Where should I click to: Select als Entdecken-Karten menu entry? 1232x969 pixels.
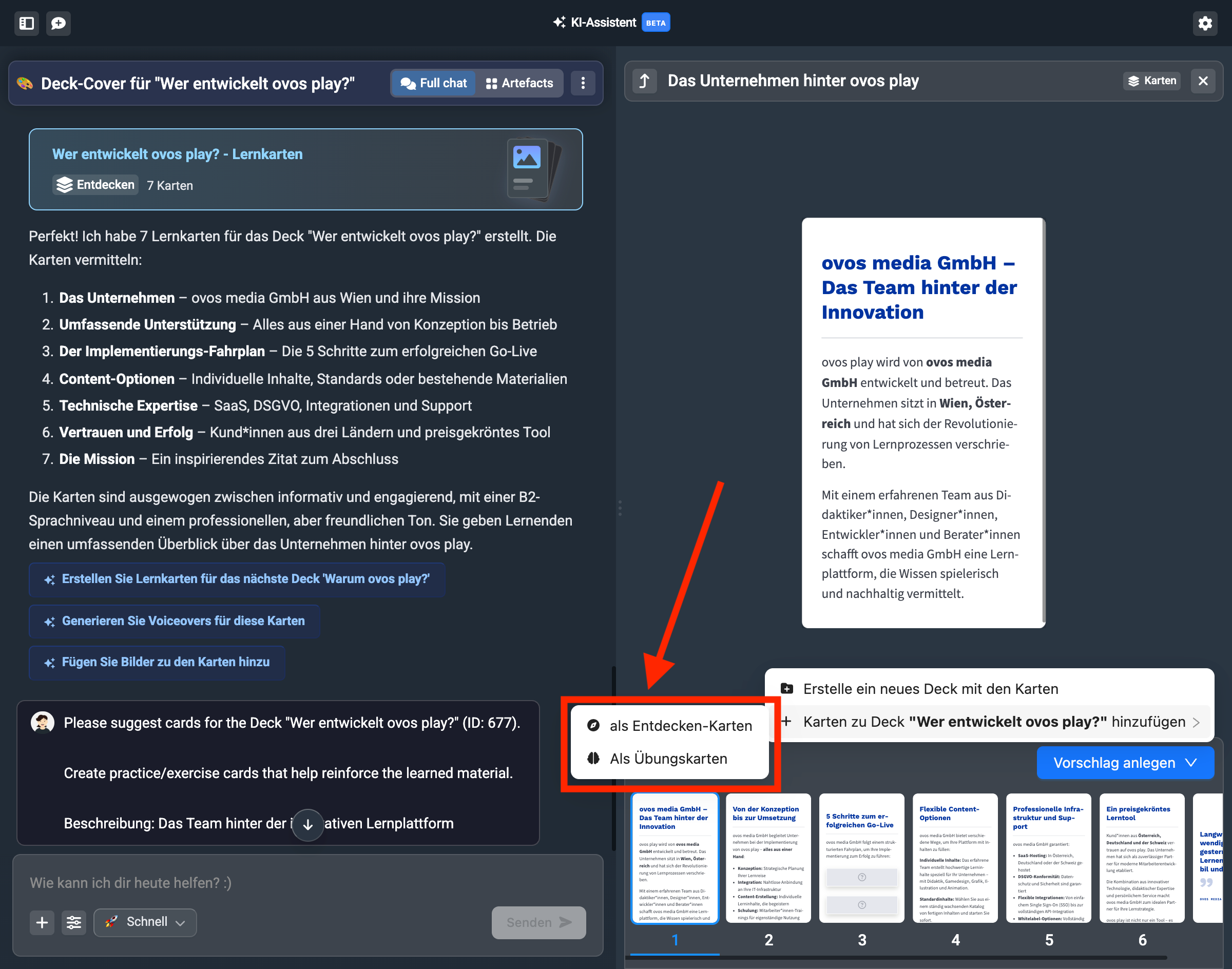[669, 726]
